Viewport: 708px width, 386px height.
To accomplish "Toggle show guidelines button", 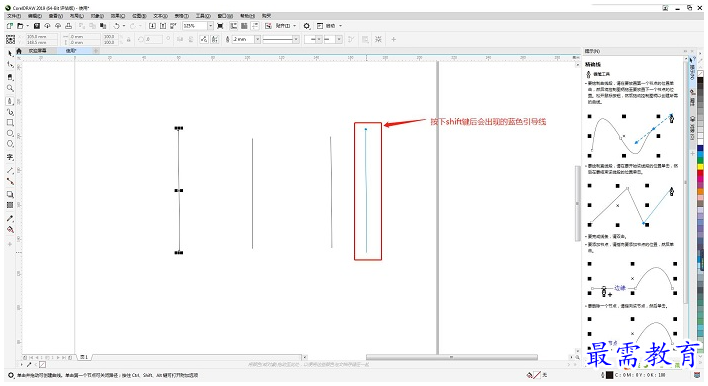I will pyautogui.click(x=255, y=26).
